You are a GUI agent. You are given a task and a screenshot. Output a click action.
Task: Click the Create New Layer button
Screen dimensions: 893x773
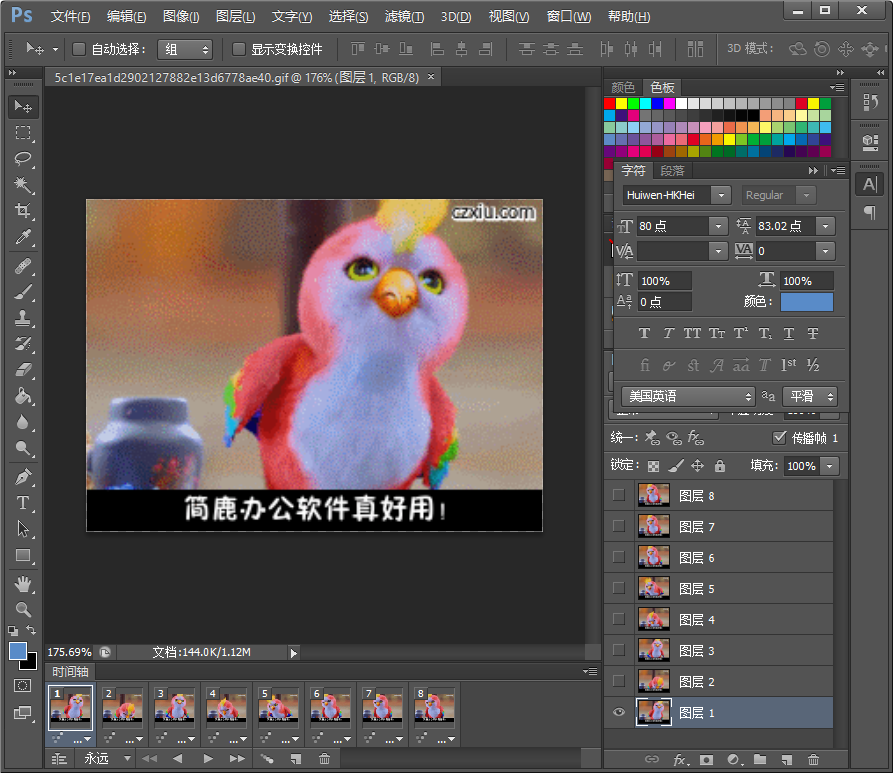pyautogui.click(x=786, y=759)
